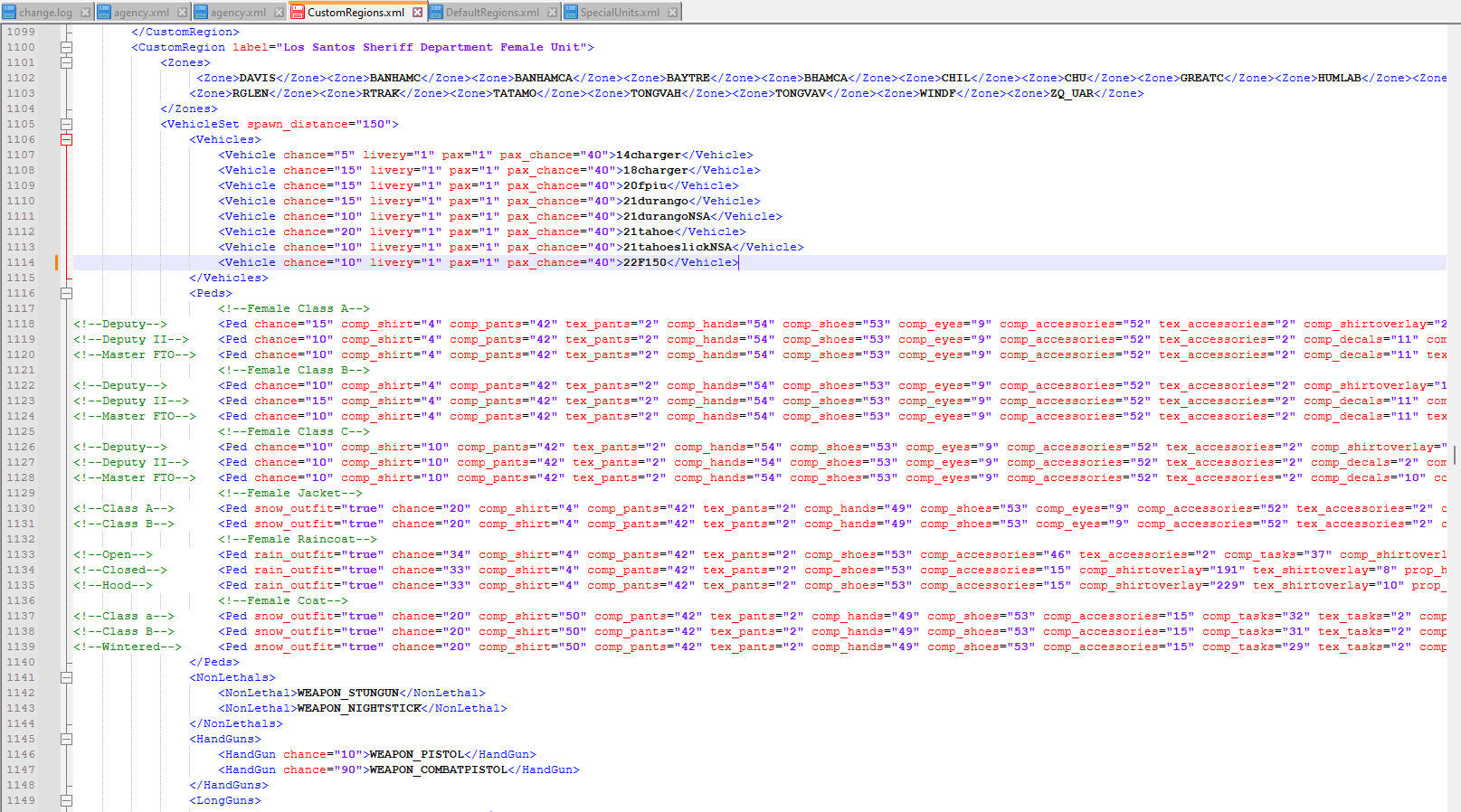1461x812 pixels.
Task: Click line number 1130 in the margin
Action: [x=21, y=508]
